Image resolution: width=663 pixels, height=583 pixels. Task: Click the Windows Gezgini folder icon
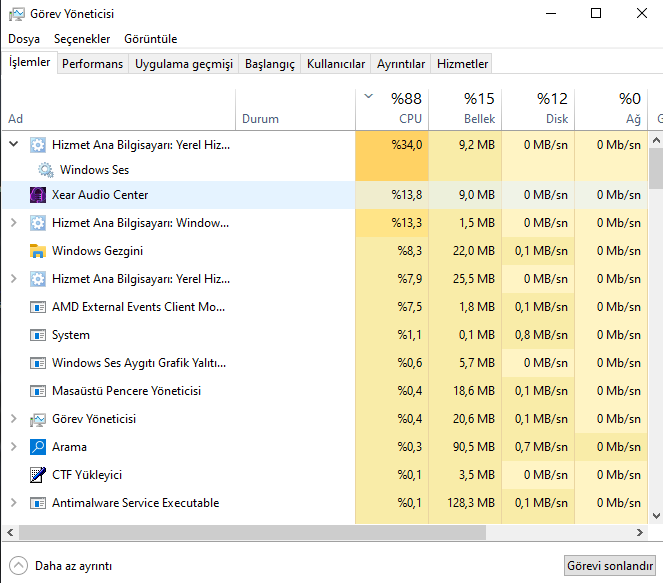coord(38,251)
